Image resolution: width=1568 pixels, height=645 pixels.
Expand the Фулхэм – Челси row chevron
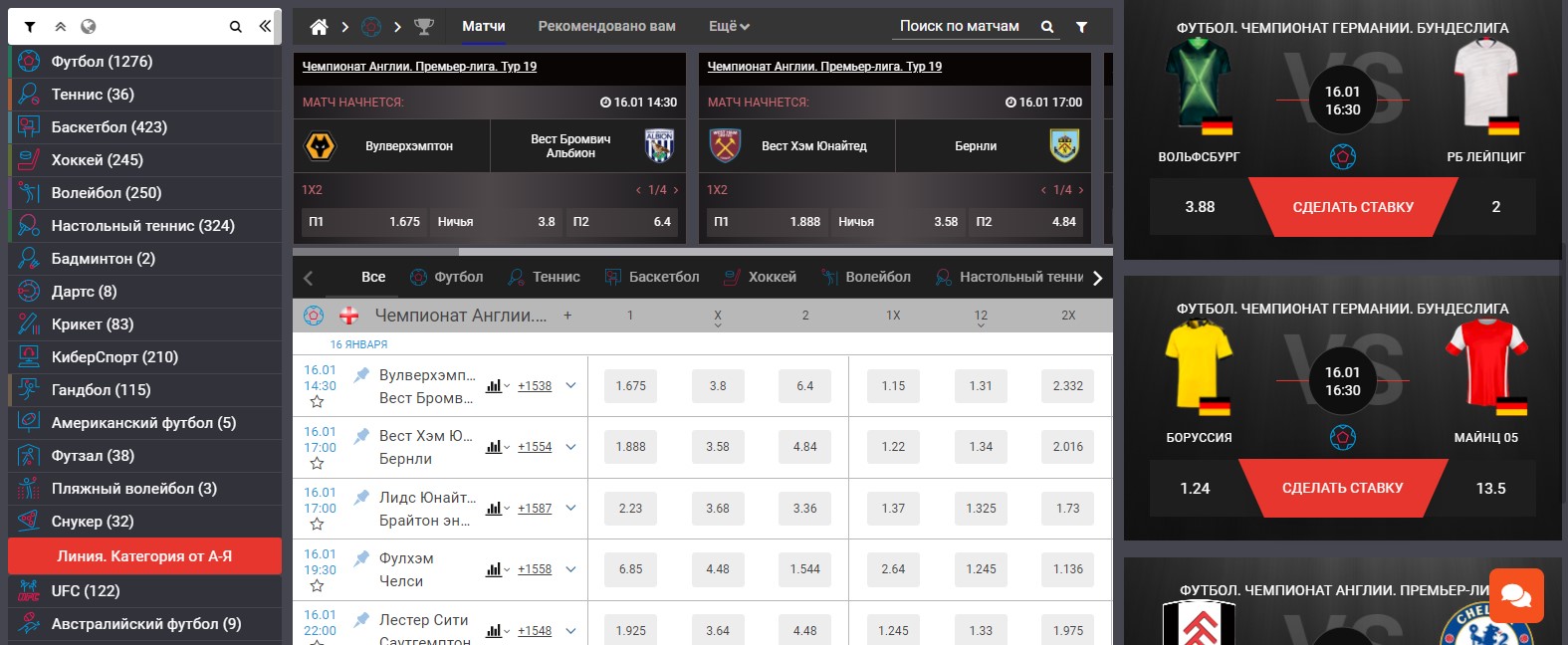click(570, 568)
